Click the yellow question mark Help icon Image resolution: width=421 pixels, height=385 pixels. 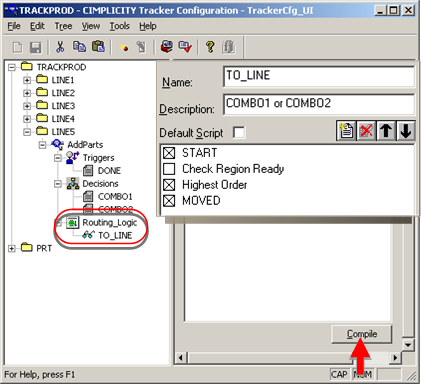(x=210, y=47)
